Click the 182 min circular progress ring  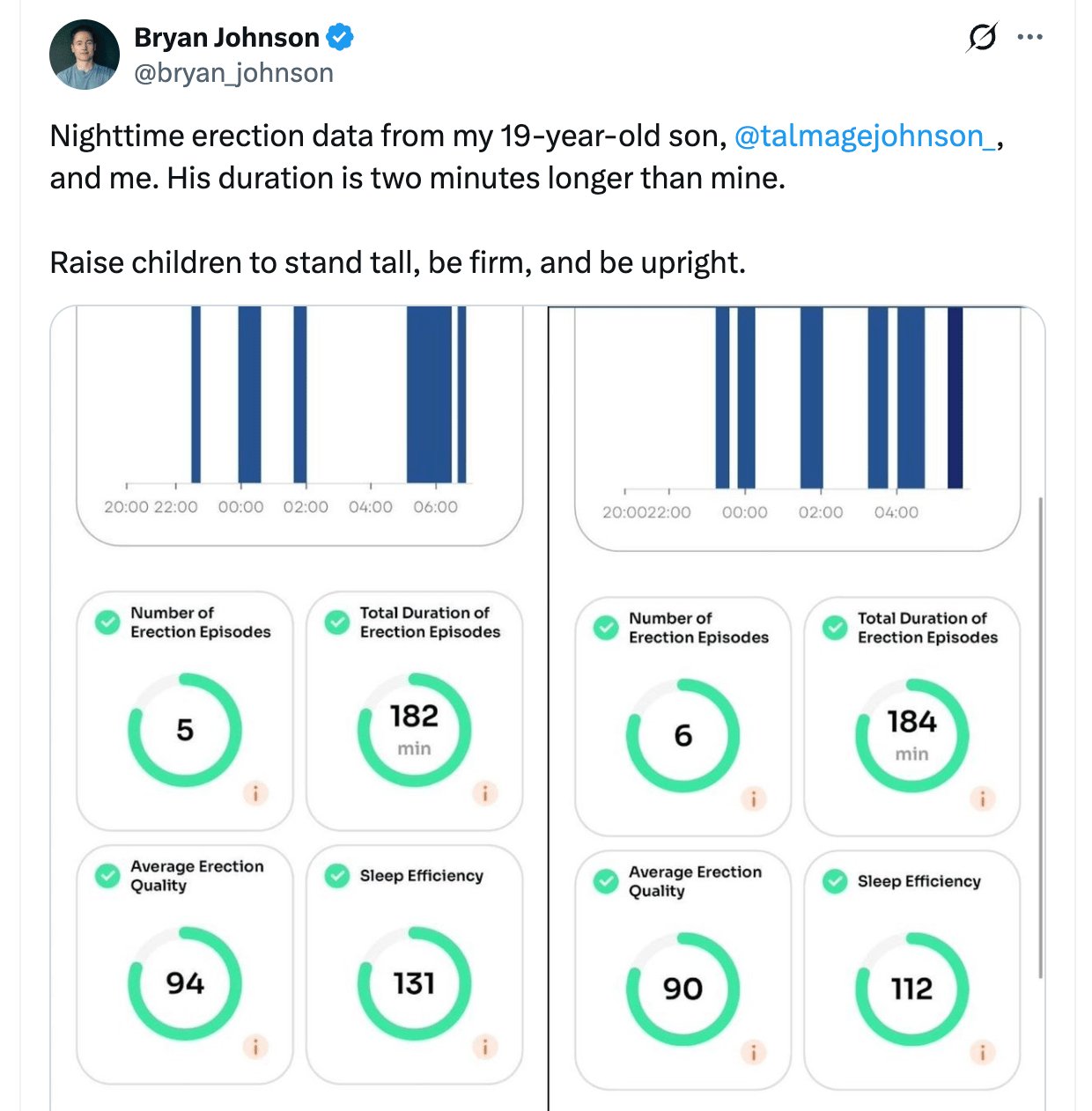[x=414, y=730]
